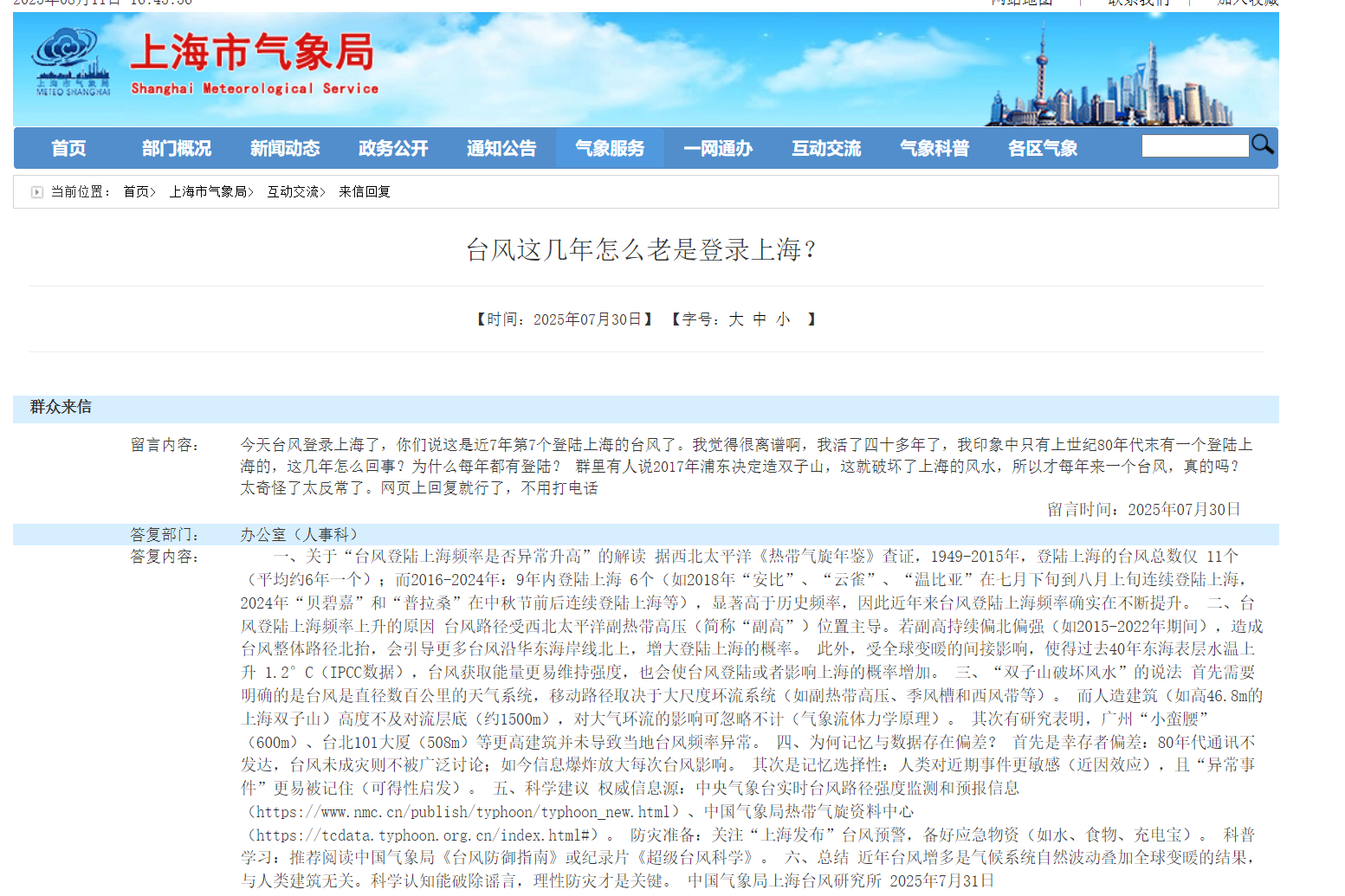Click the 来信回复 breadcrumb link
1345x896 pixels.
tap(365, 192)
